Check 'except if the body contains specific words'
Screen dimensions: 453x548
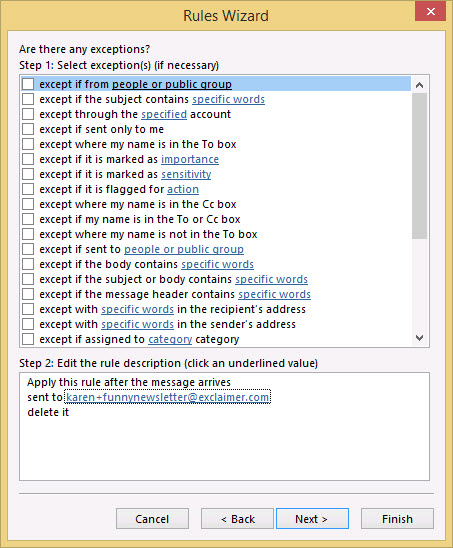point(28,264)
